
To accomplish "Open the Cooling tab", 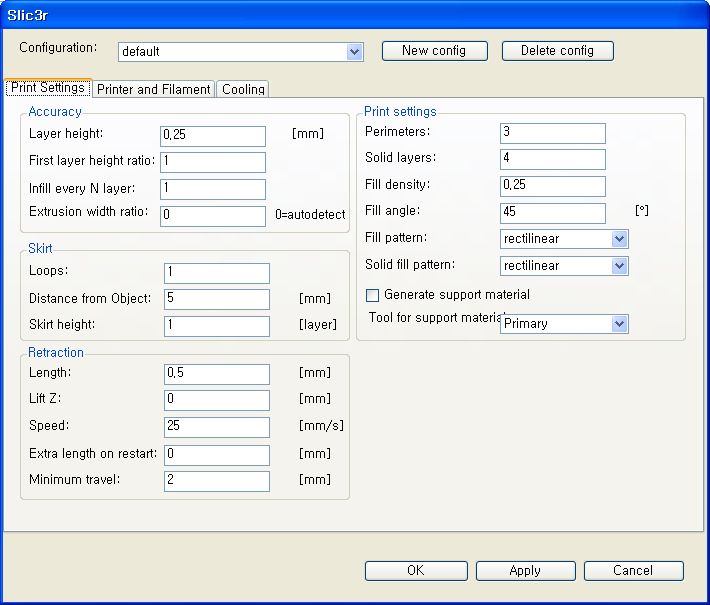I will tap(243, 89).
